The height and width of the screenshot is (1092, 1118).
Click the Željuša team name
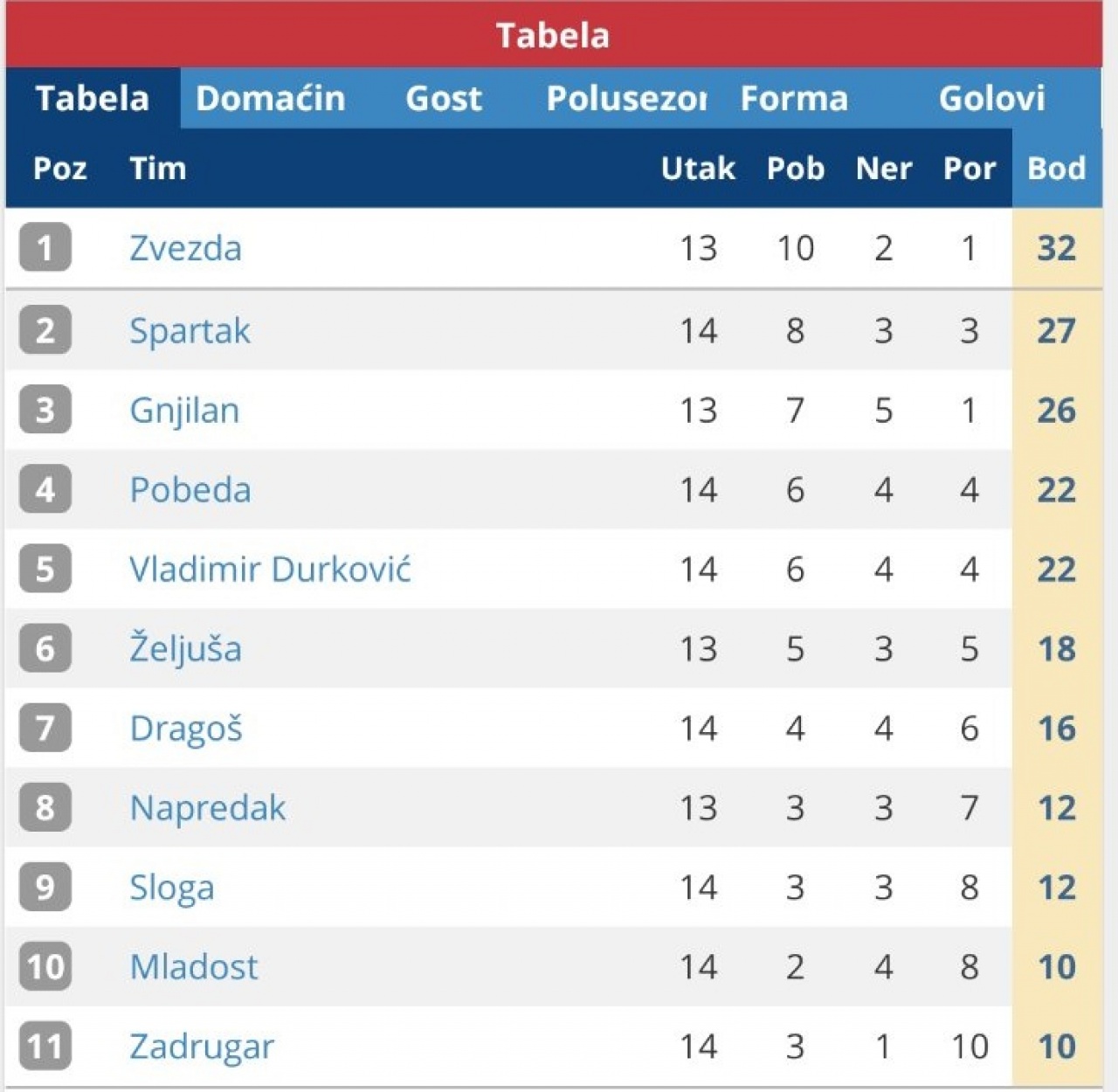click(185, 649)
